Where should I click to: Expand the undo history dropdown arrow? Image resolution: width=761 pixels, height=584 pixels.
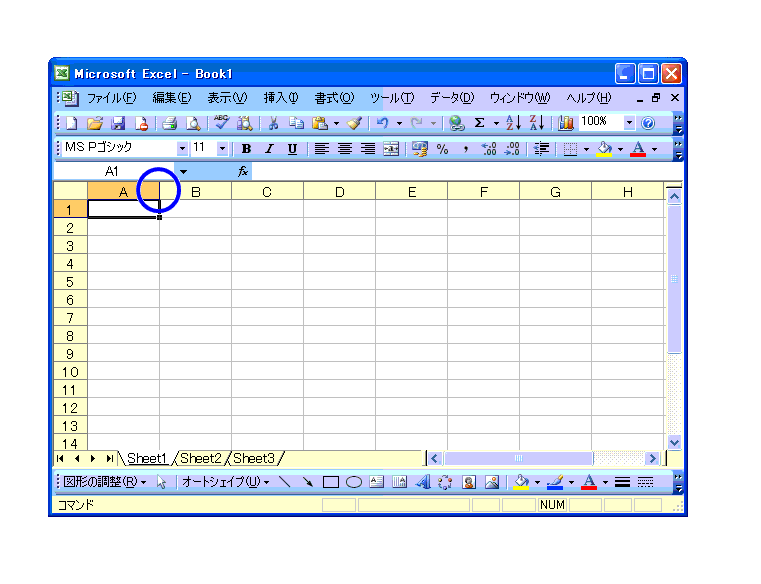pyautogui.click(x=399, y=123)
